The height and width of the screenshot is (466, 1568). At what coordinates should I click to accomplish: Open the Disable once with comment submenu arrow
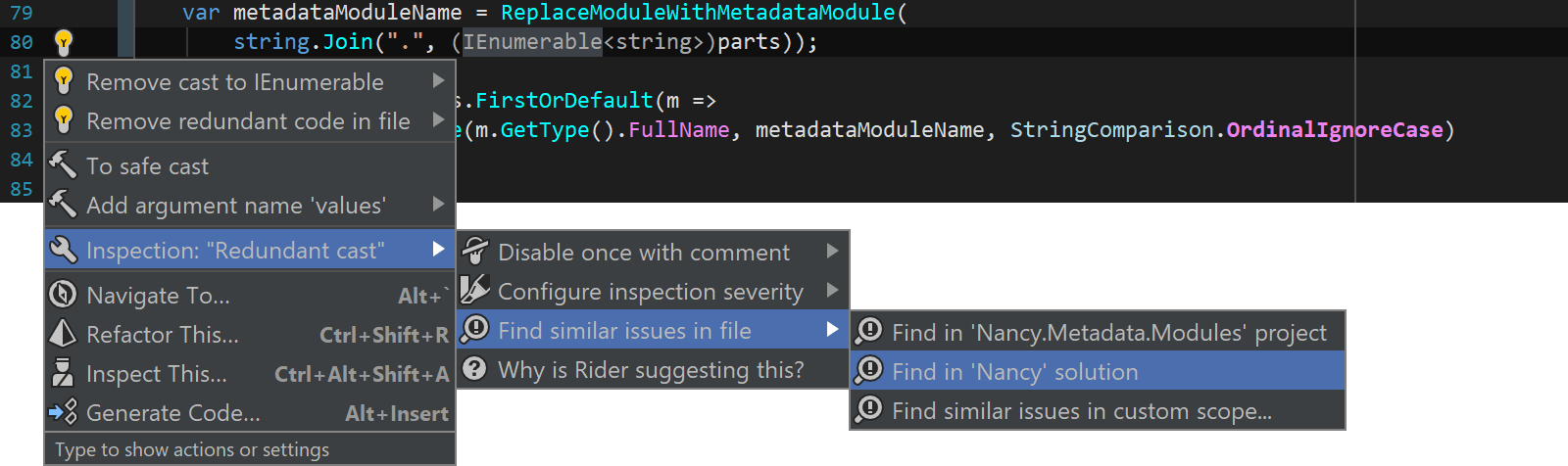click(x=833, y=252)
